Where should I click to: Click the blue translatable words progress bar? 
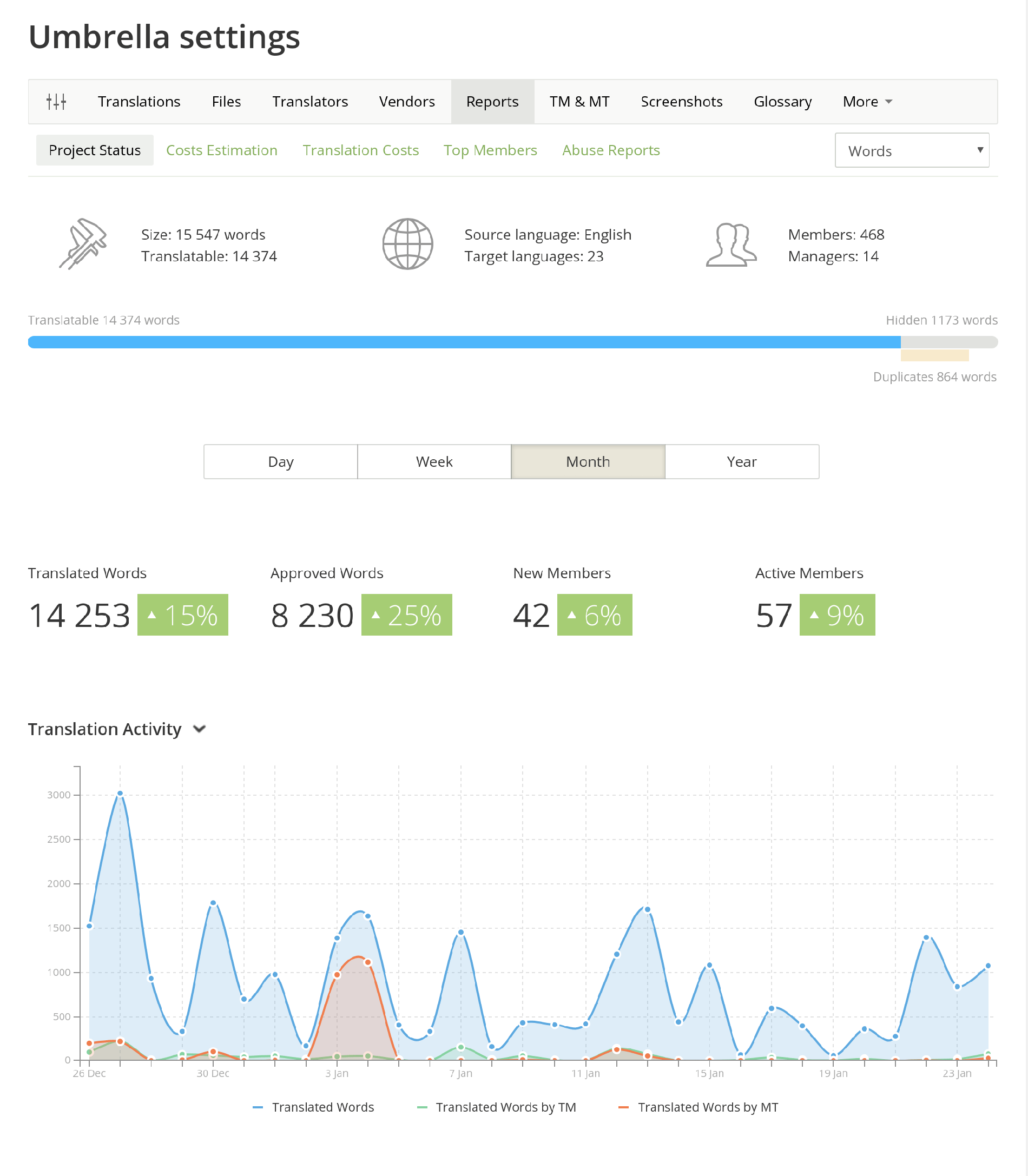tap(459, 341)
